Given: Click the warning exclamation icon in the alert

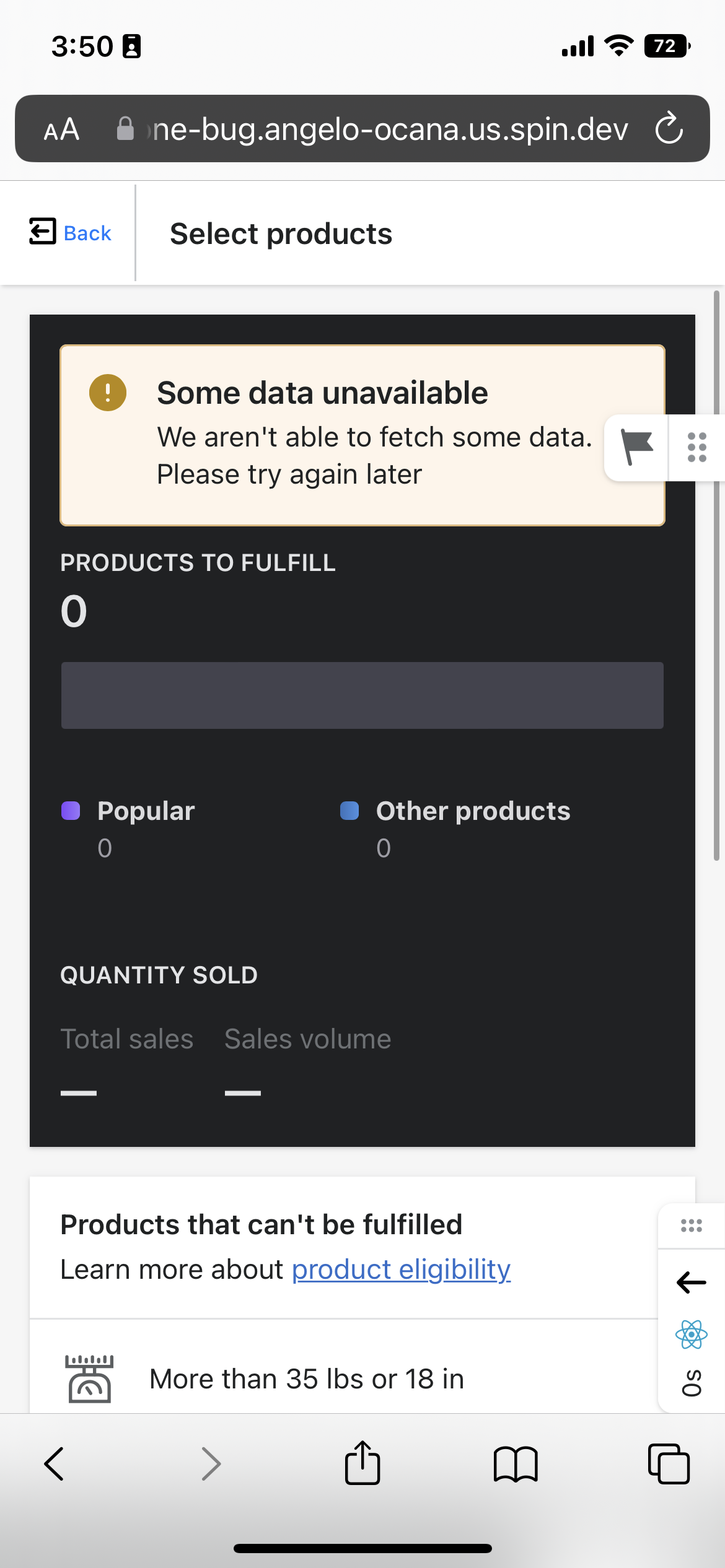Looking at the screenshot, I should [x=108, y=392].
